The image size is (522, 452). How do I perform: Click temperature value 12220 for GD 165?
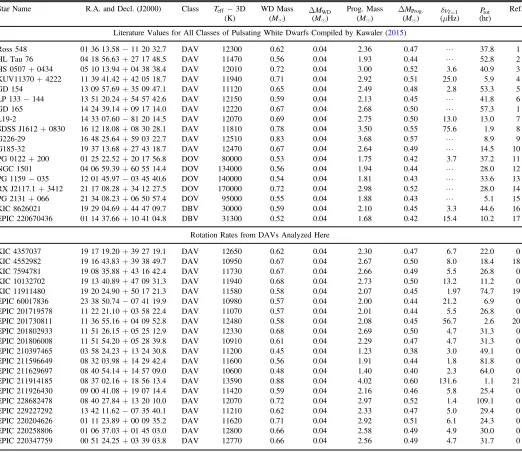tap(232, 109)
